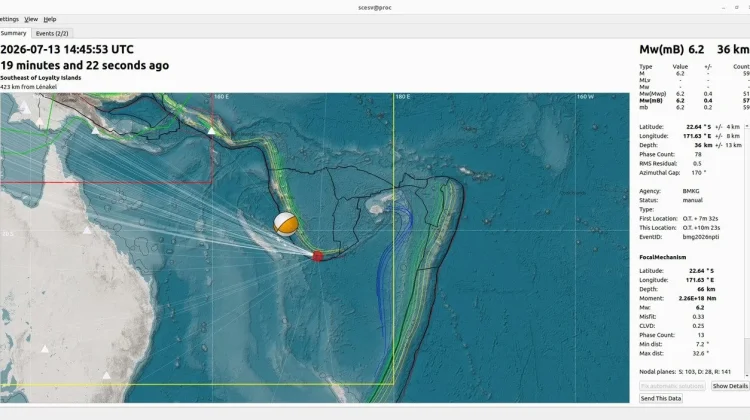The height and width of the screenshot is (420, 750).
Task: Click the FocalMechanism section heading
Action: [x=662, y=257]
